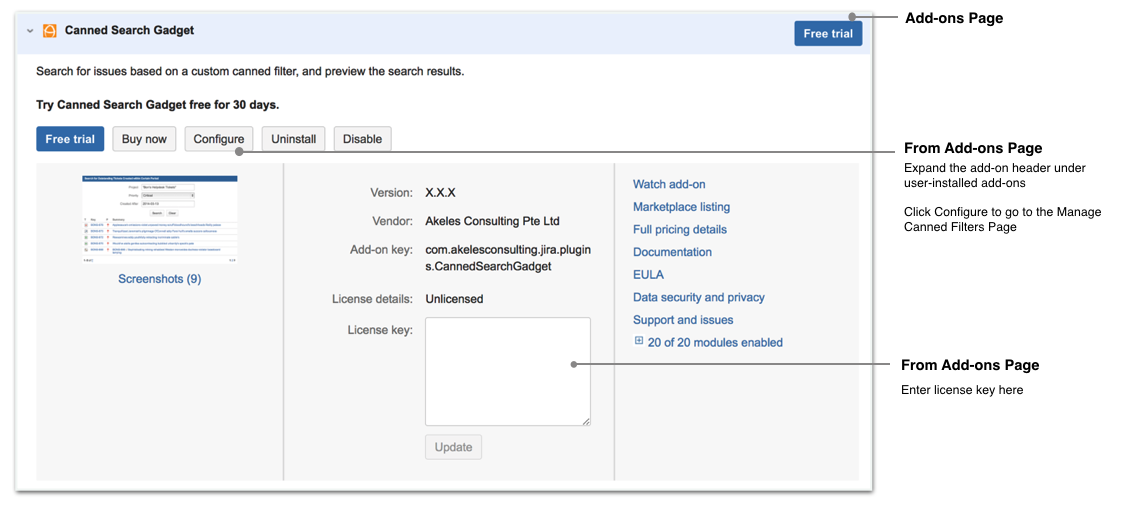Click the Update button under License key
Viewport: 1126px width, 508px height.
453,447
